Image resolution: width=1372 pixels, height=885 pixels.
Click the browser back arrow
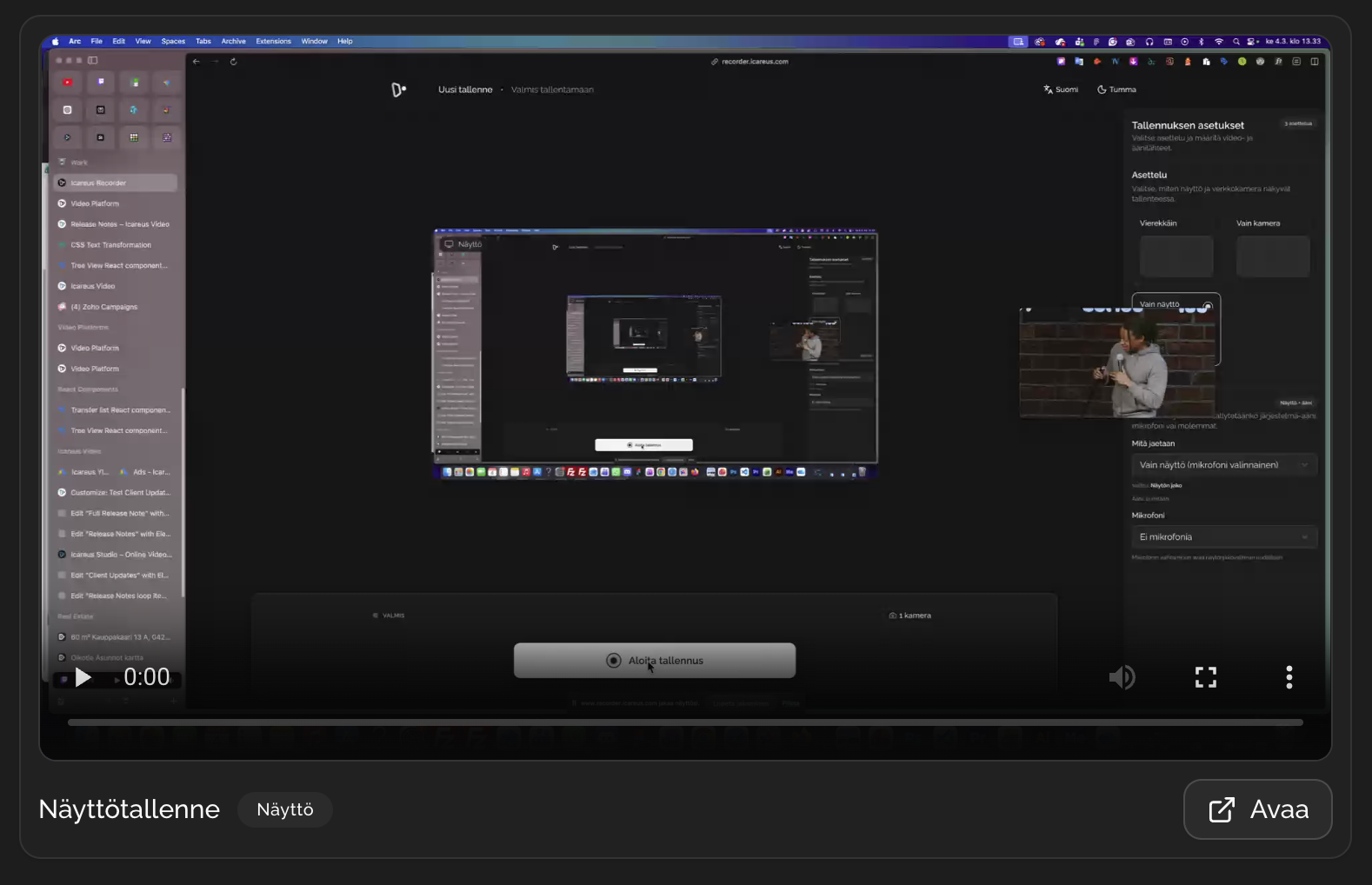pyautogui.click(x=196, y=62)
